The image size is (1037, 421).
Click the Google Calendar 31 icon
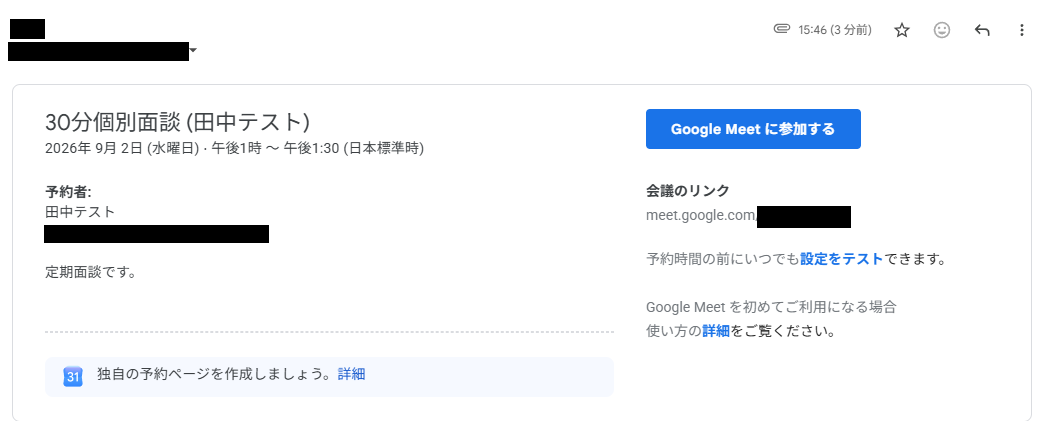point(73,376)
